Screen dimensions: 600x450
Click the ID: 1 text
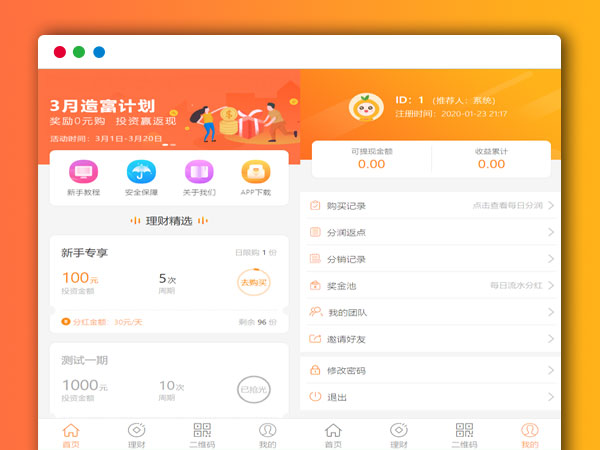point(409,100)
